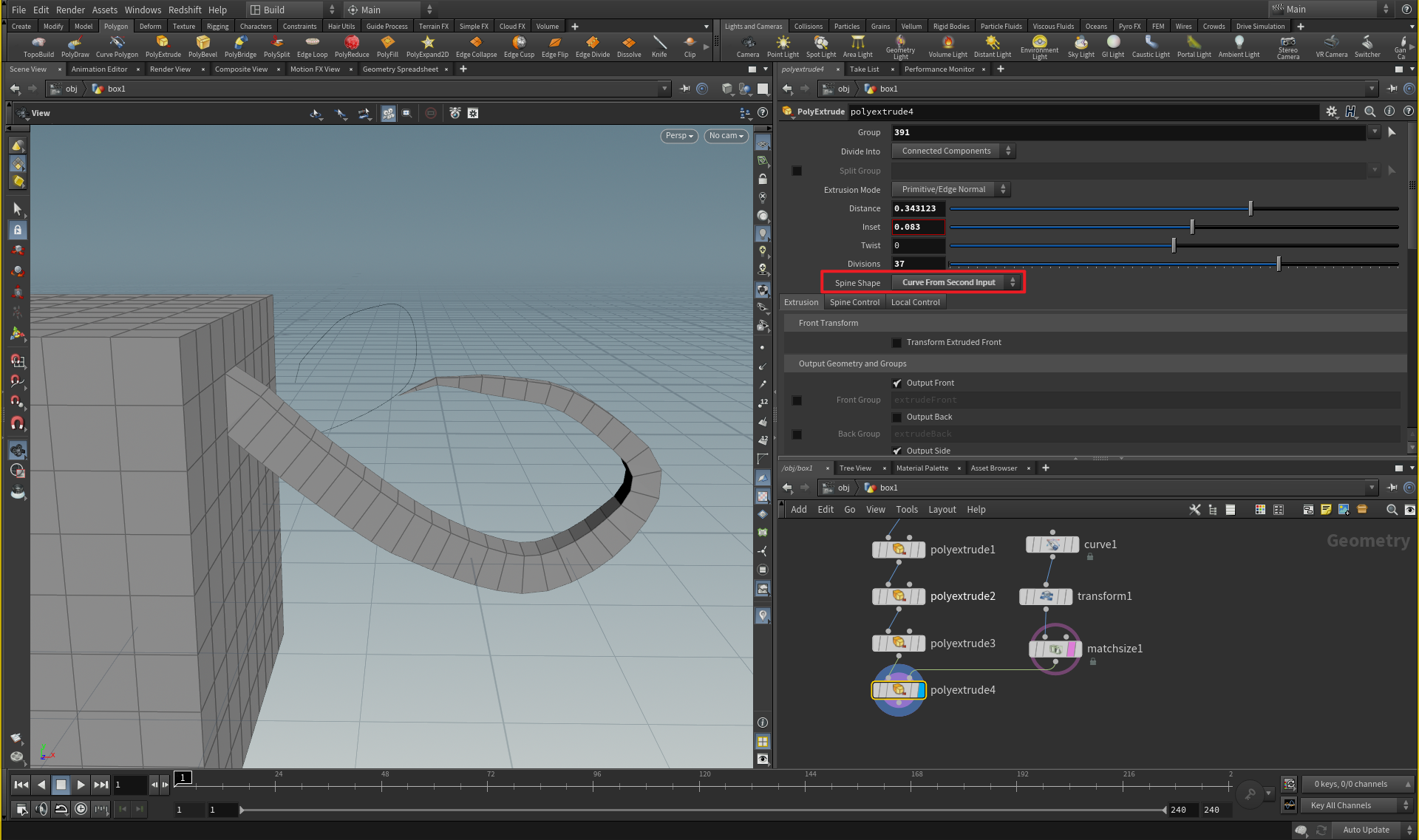Enable the Transform Extruded Front checkbox
1419x840 pixels.
point(896,342)
